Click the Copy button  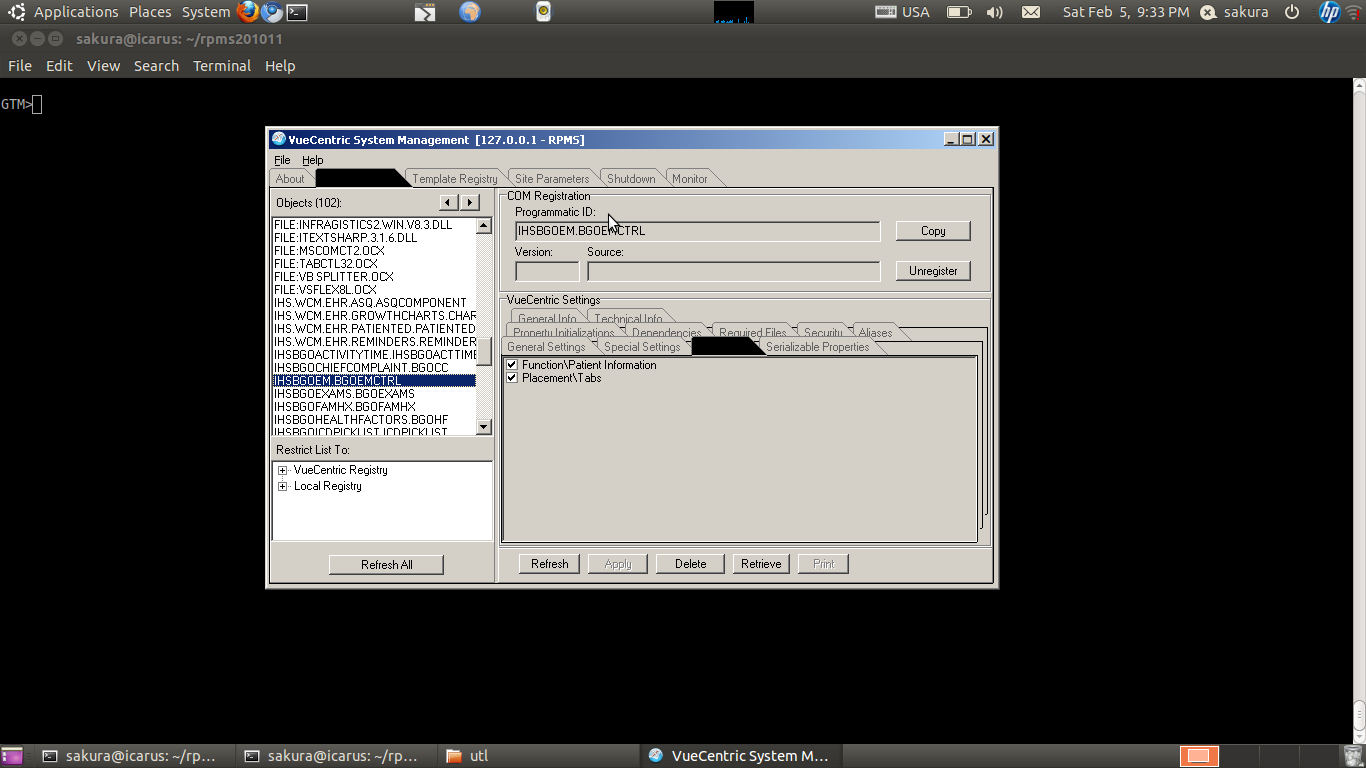pyautogui.click(x=933, y=231)
